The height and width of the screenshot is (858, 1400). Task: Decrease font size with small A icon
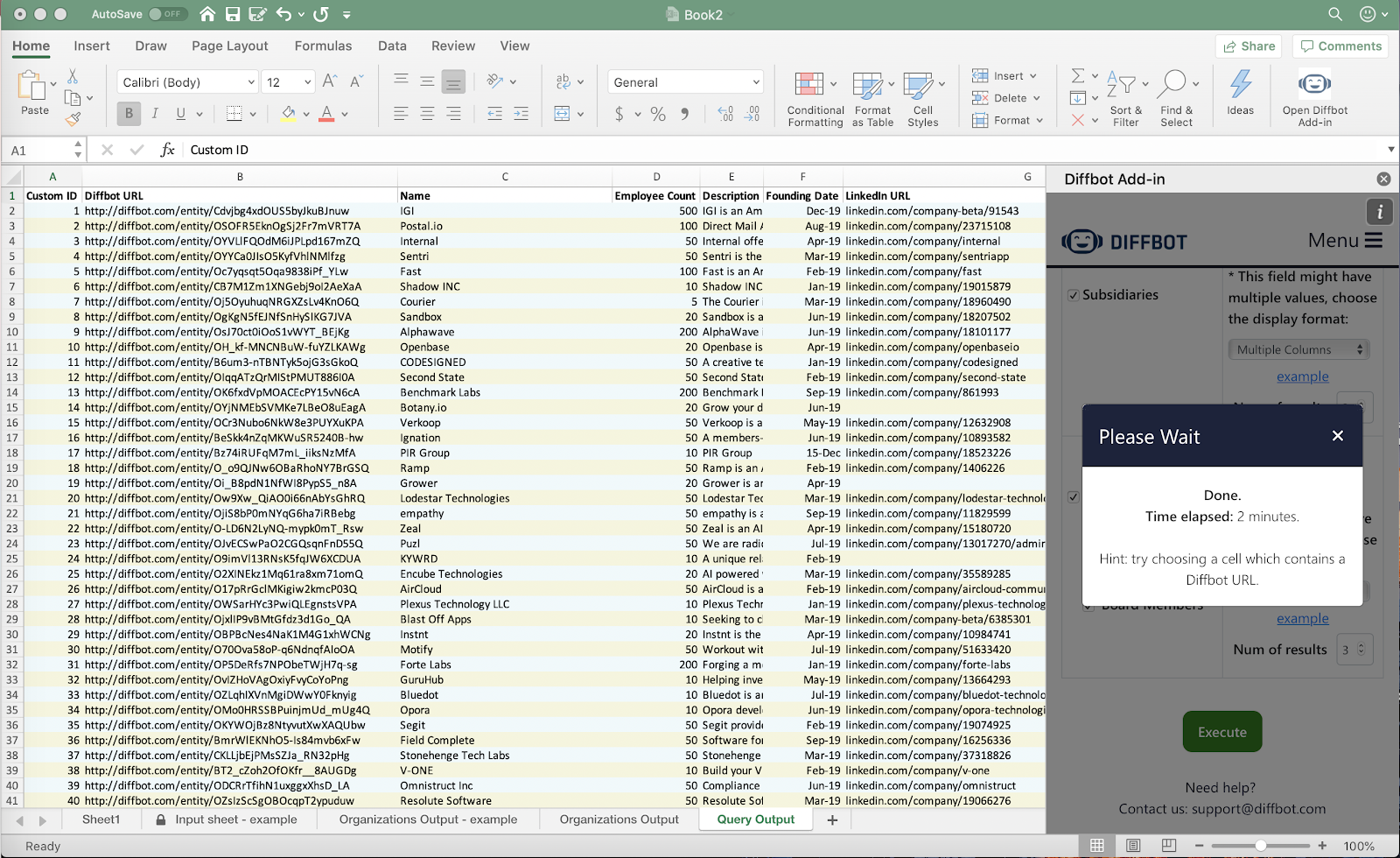[x=356, y=81]
